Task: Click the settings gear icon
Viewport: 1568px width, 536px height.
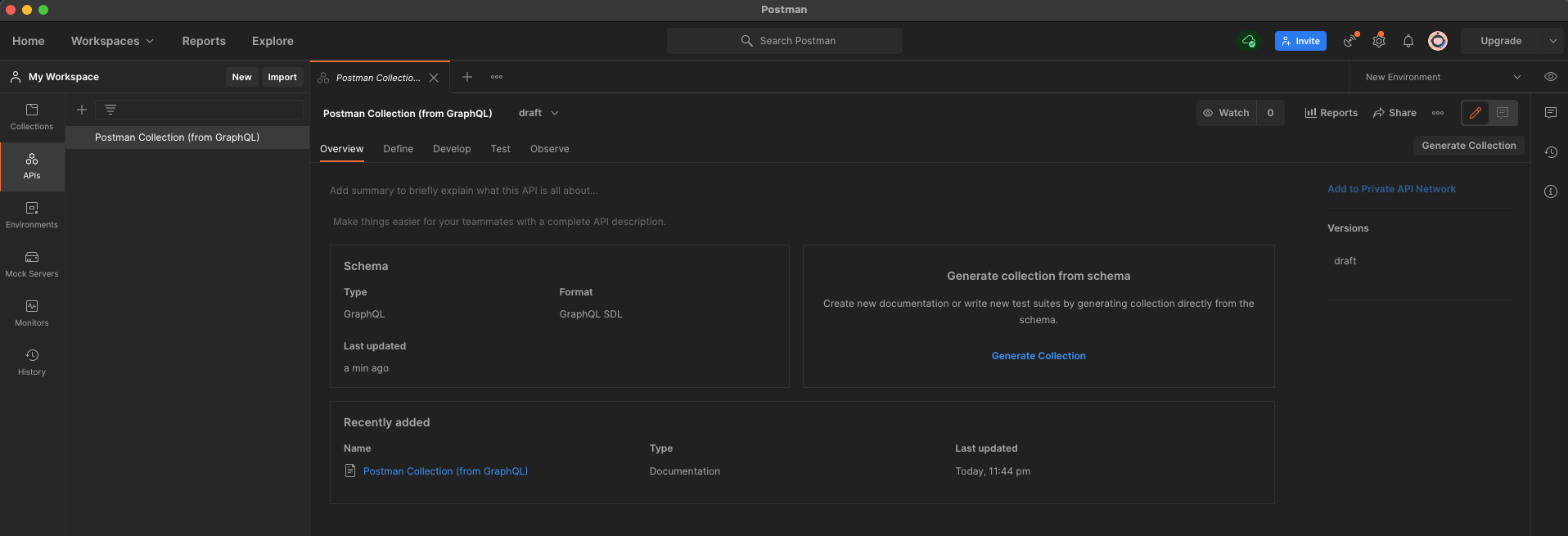Action: point(1379,41)
